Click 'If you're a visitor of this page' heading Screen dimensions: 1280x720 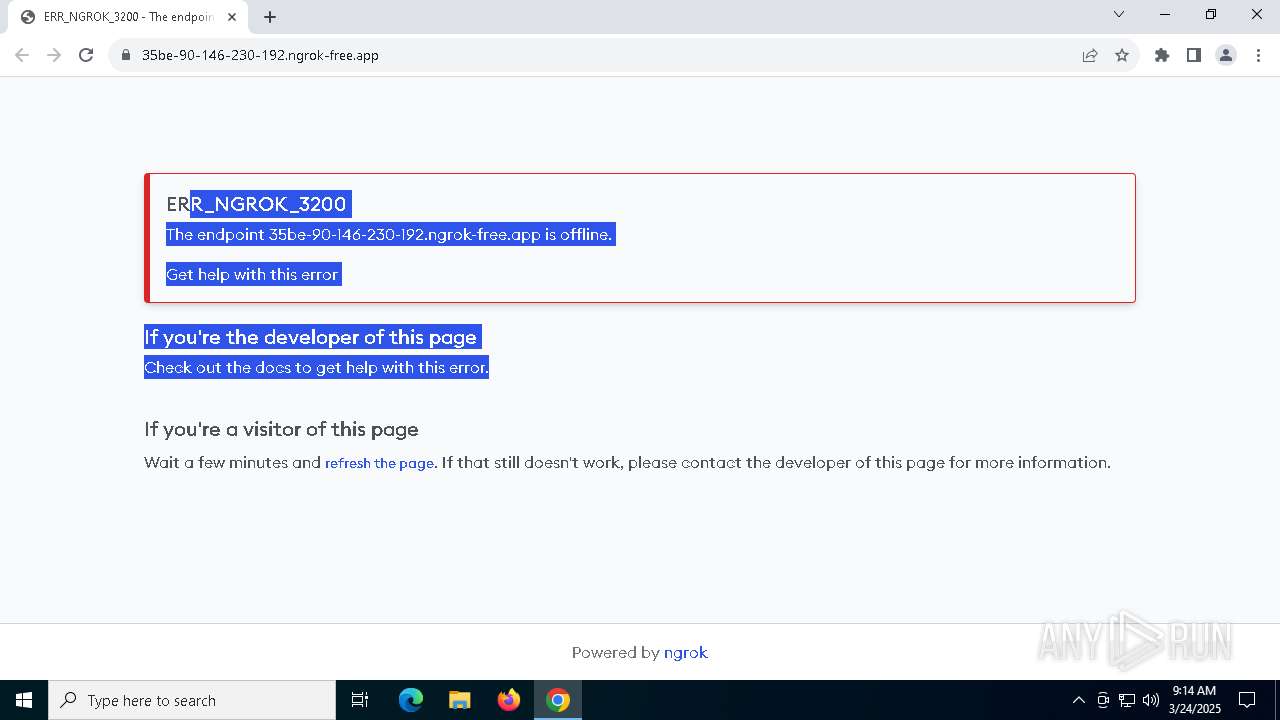[281, 429]
